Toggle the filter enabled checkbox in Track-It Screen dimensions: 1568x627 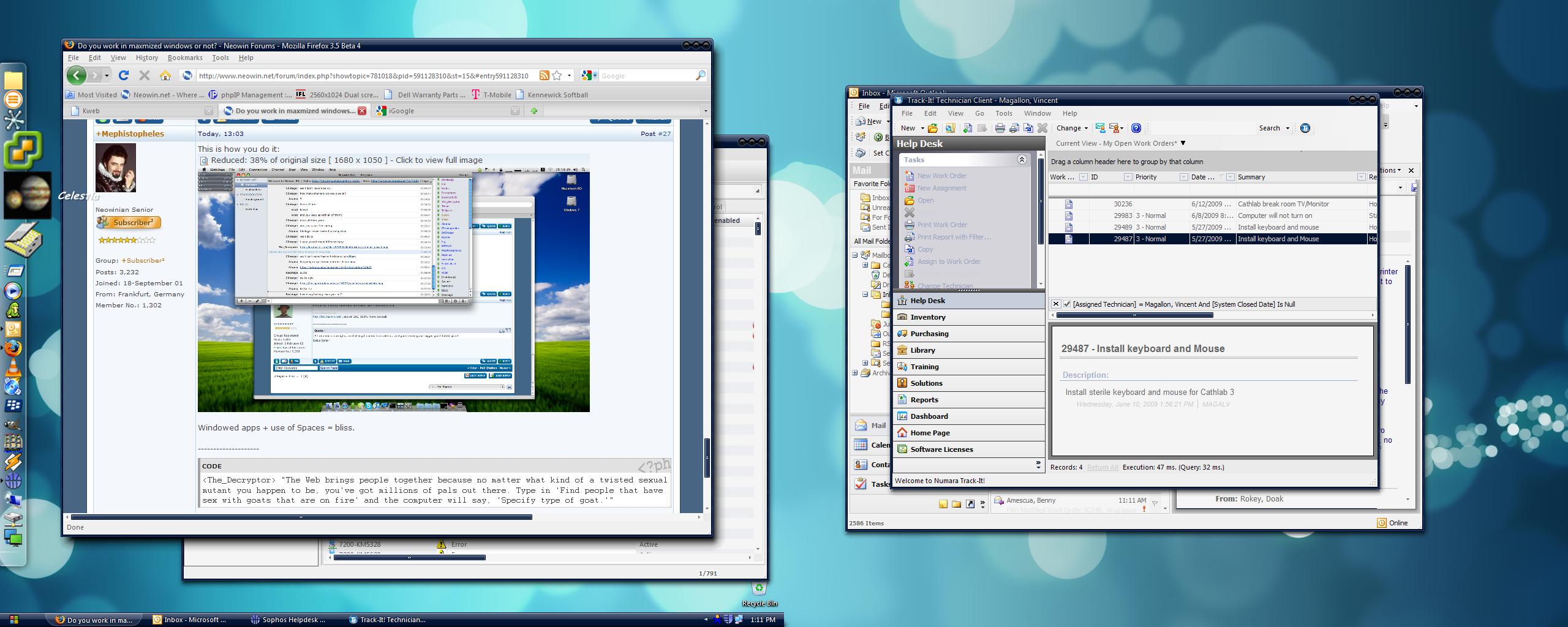coord(1068,304)
